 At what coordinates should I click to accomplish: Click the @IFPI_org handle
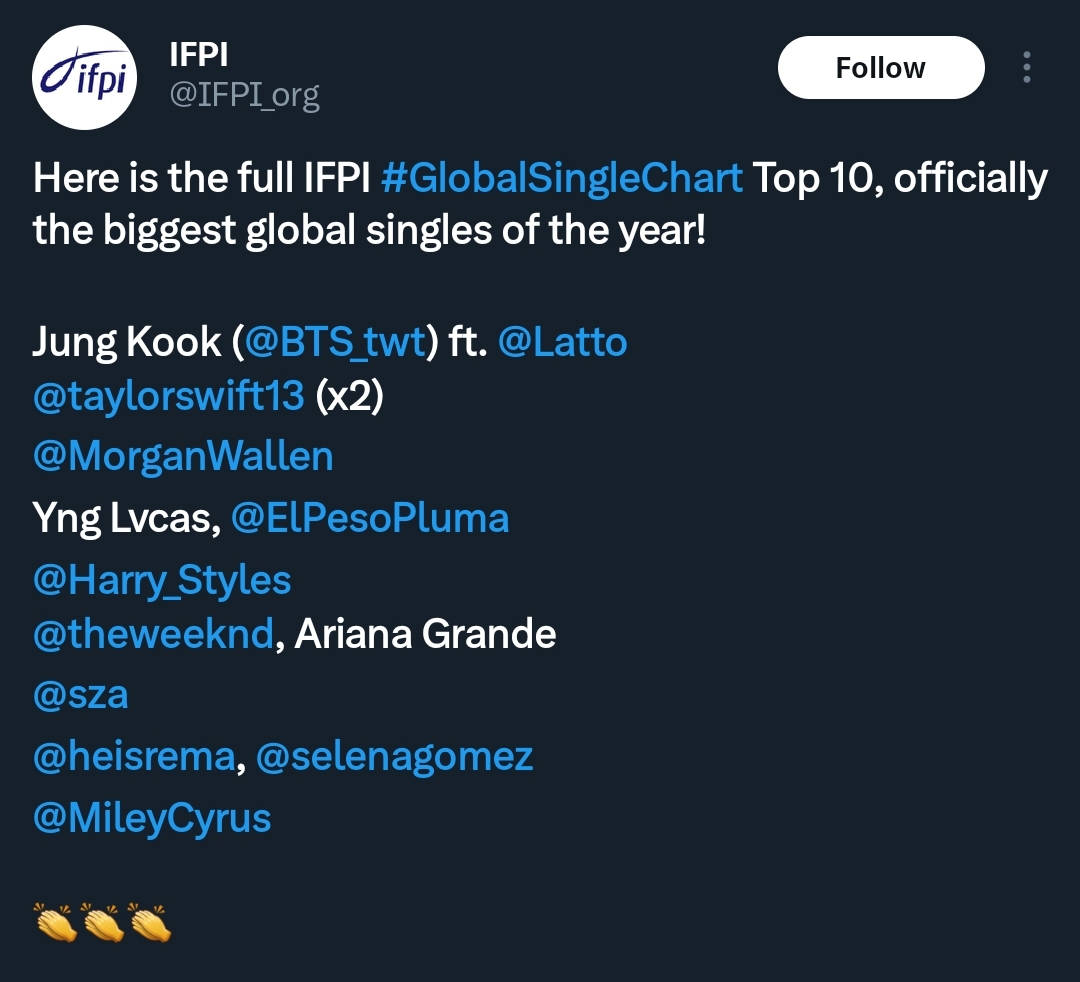245,94
